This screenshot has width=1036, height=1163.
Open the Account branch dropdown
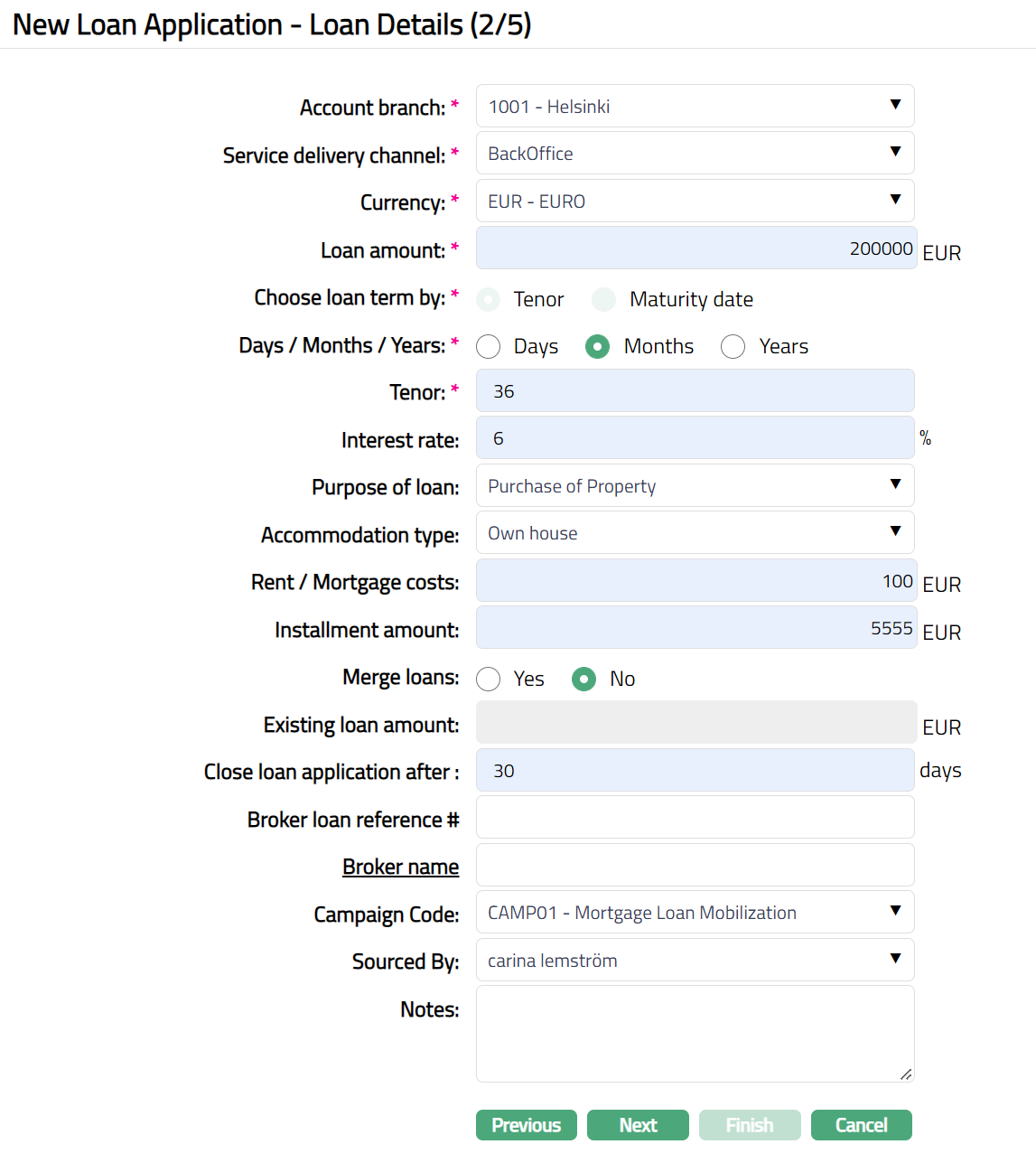point(694,107)
